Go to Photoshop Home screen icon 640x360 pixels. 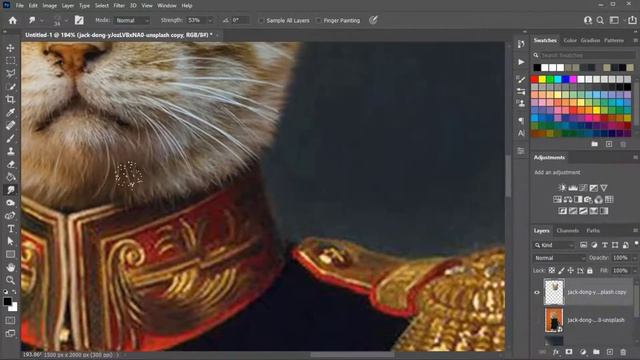pyautogui.click(x=13, y=20)
